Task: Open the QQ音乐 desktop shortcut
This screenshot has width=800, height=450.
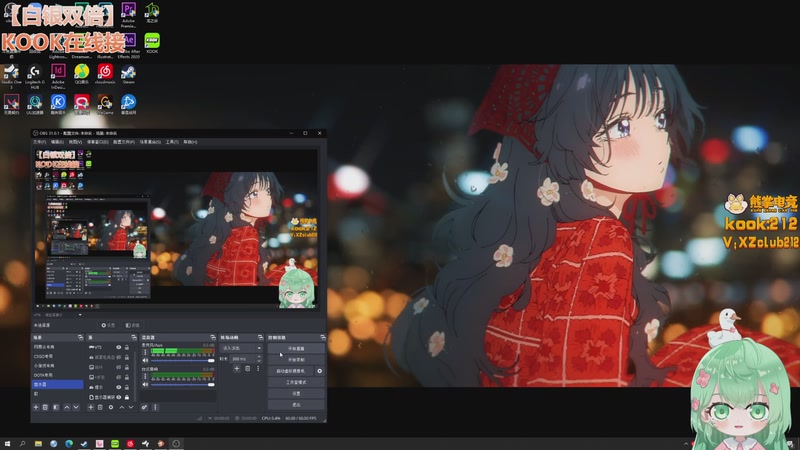Action: pos(82,74)
